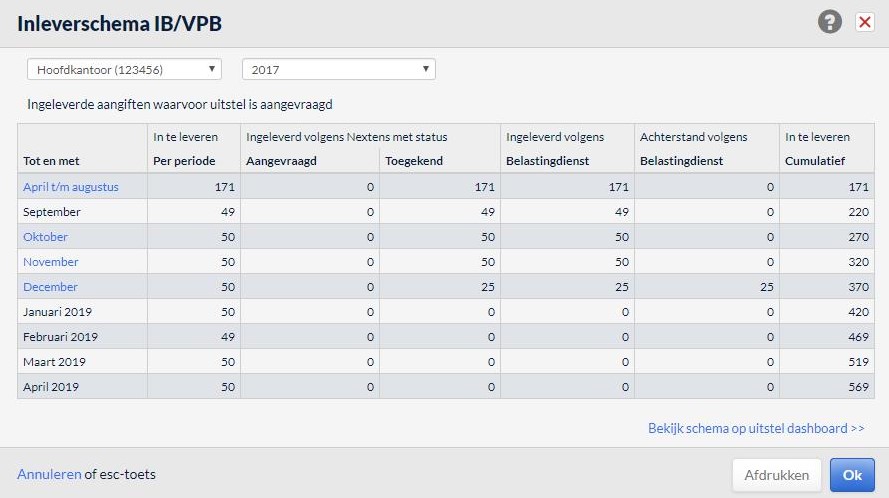Close the Inleverschema dialog with red X
Screen dimensions: 889x498
[x=865, y=22]
